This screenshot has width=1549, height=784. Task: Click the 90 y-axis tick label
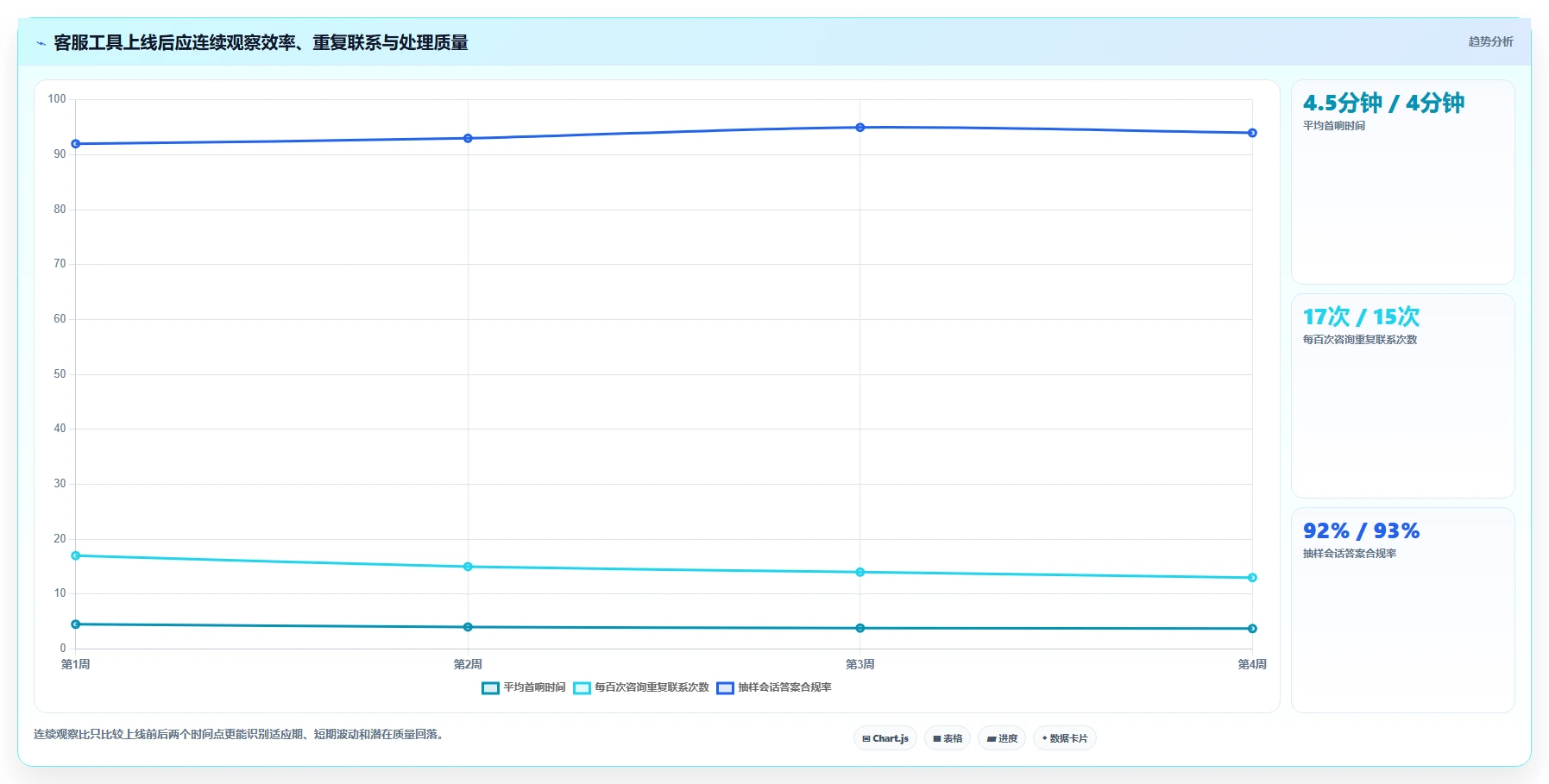60,154
